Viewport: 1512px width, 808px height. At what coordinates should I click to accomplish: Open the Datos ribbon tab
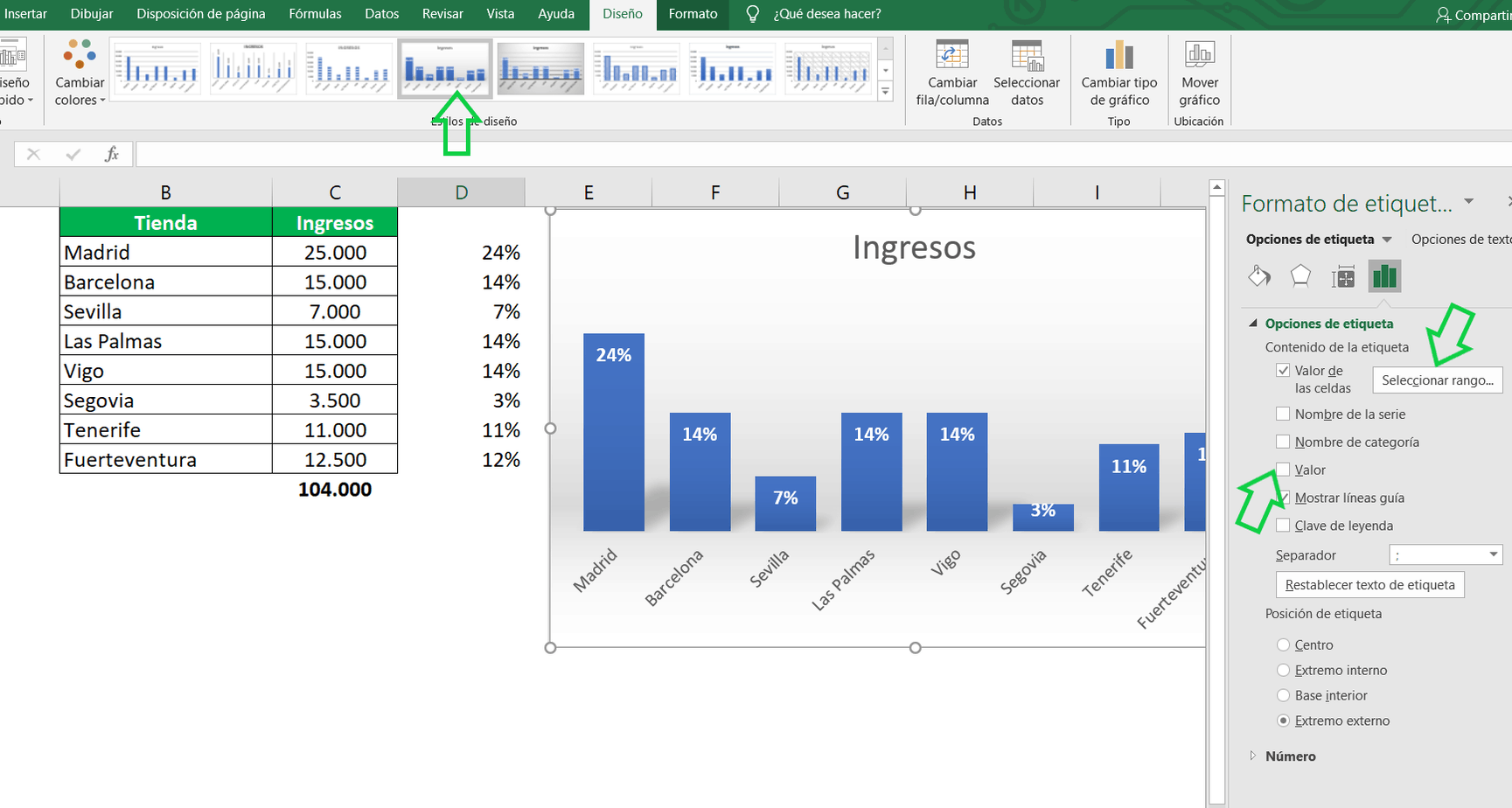[381, 14]
